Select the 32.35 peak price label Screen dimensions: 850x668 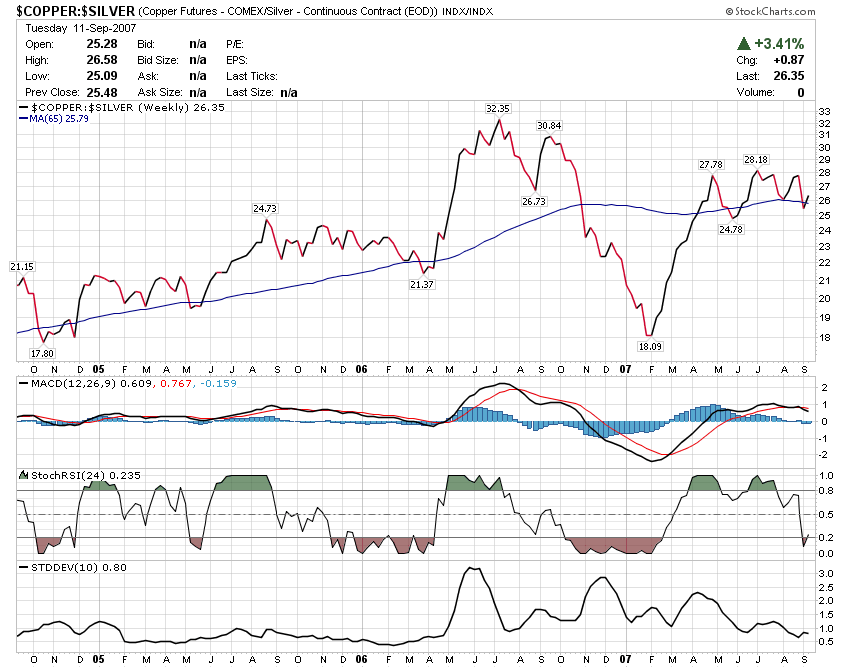[x=497, y=108]
